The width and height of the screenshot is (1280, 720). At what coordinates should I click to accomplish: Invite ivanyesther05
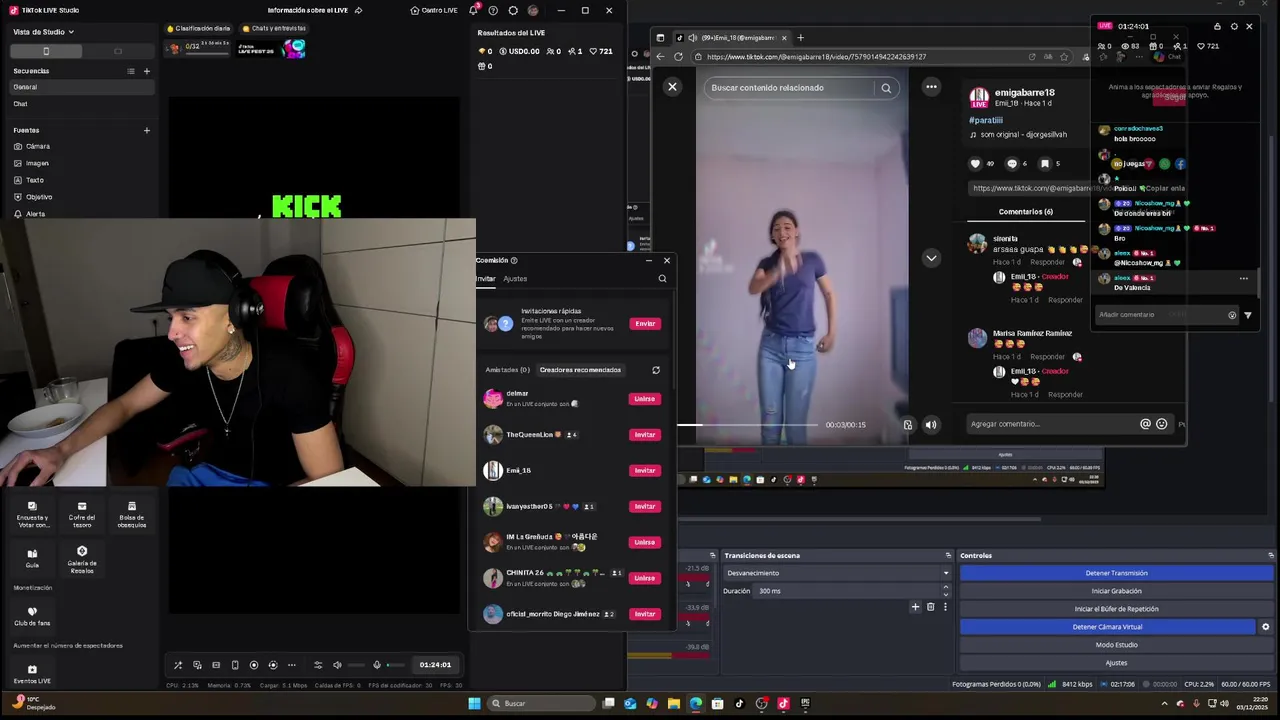point(645,506)
